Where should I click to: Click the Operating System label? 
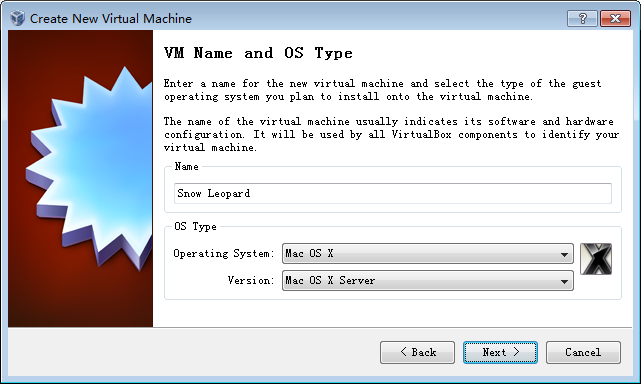[224, 254]
